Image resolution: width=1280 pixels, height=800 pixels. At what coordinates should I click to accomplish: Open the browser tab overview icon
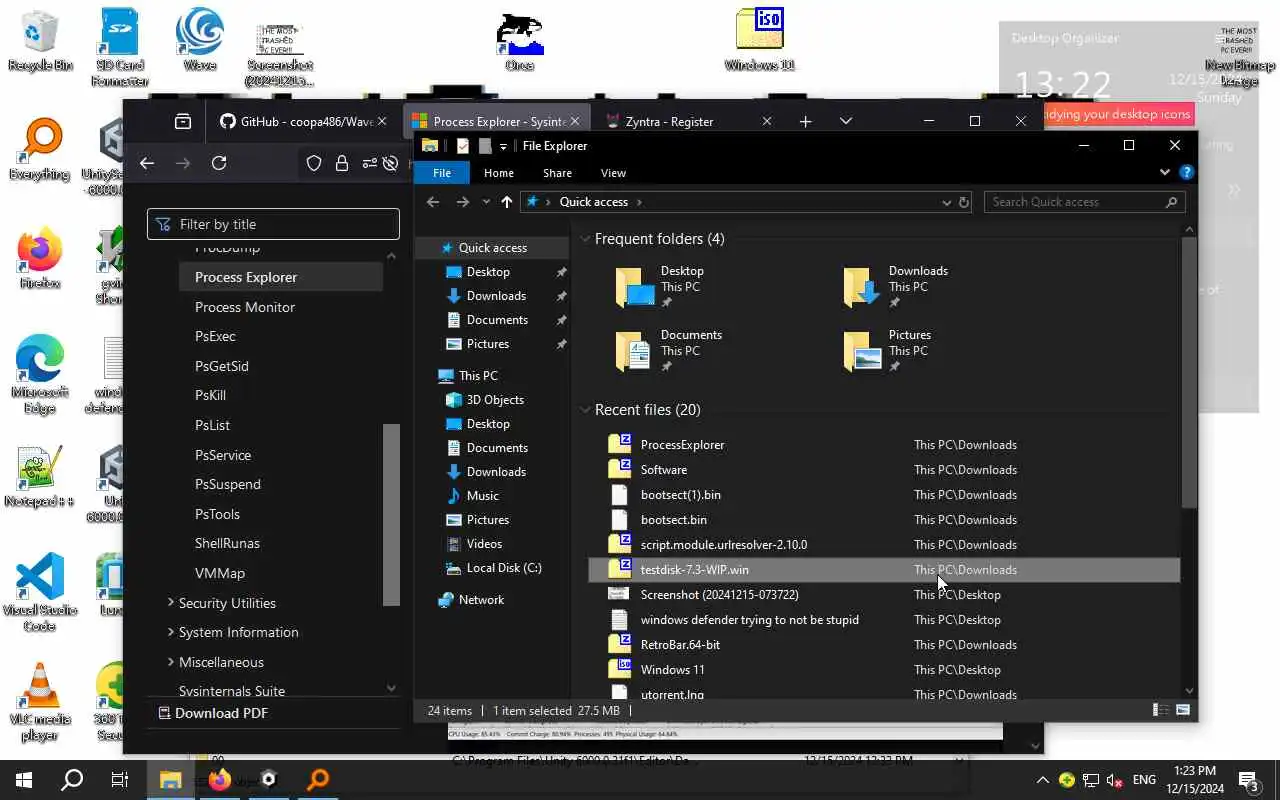(183, 121)
